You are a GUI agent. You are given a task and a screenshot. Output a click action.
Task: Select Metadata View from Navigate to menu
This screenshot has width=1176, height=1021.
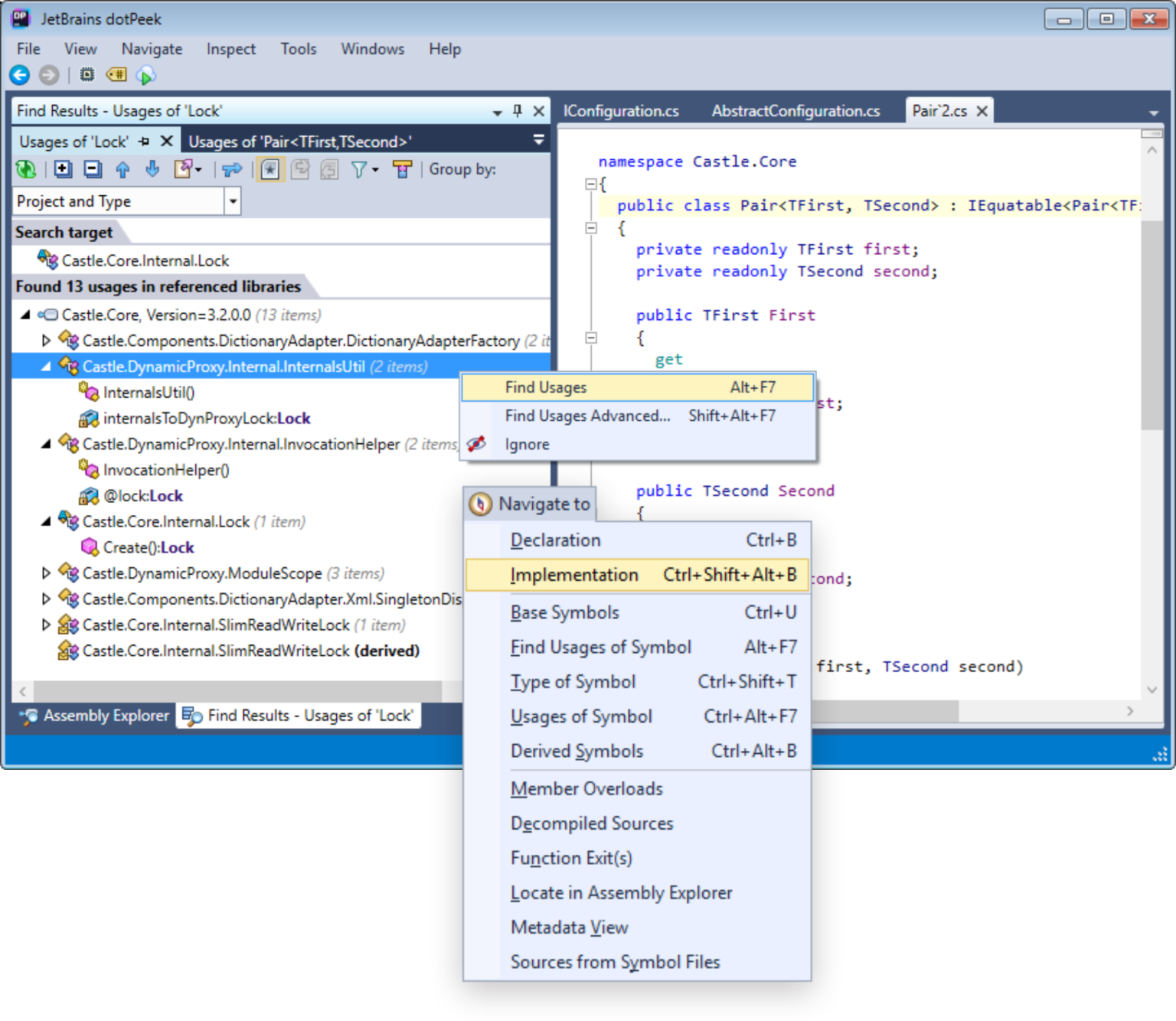tap(569, 927)
